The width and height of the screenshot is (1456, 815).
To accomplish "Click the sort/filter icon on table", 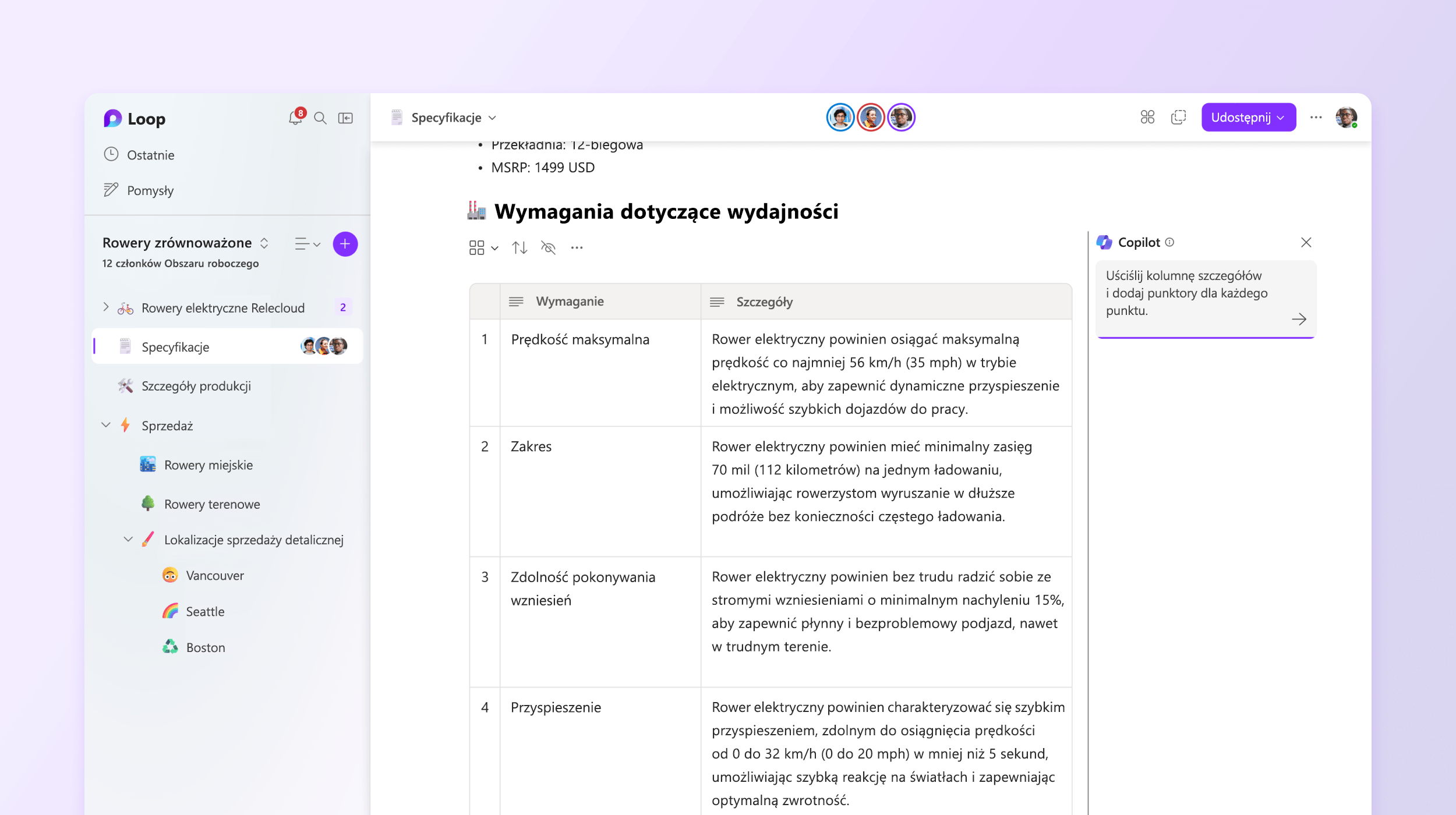I will 520,247.
